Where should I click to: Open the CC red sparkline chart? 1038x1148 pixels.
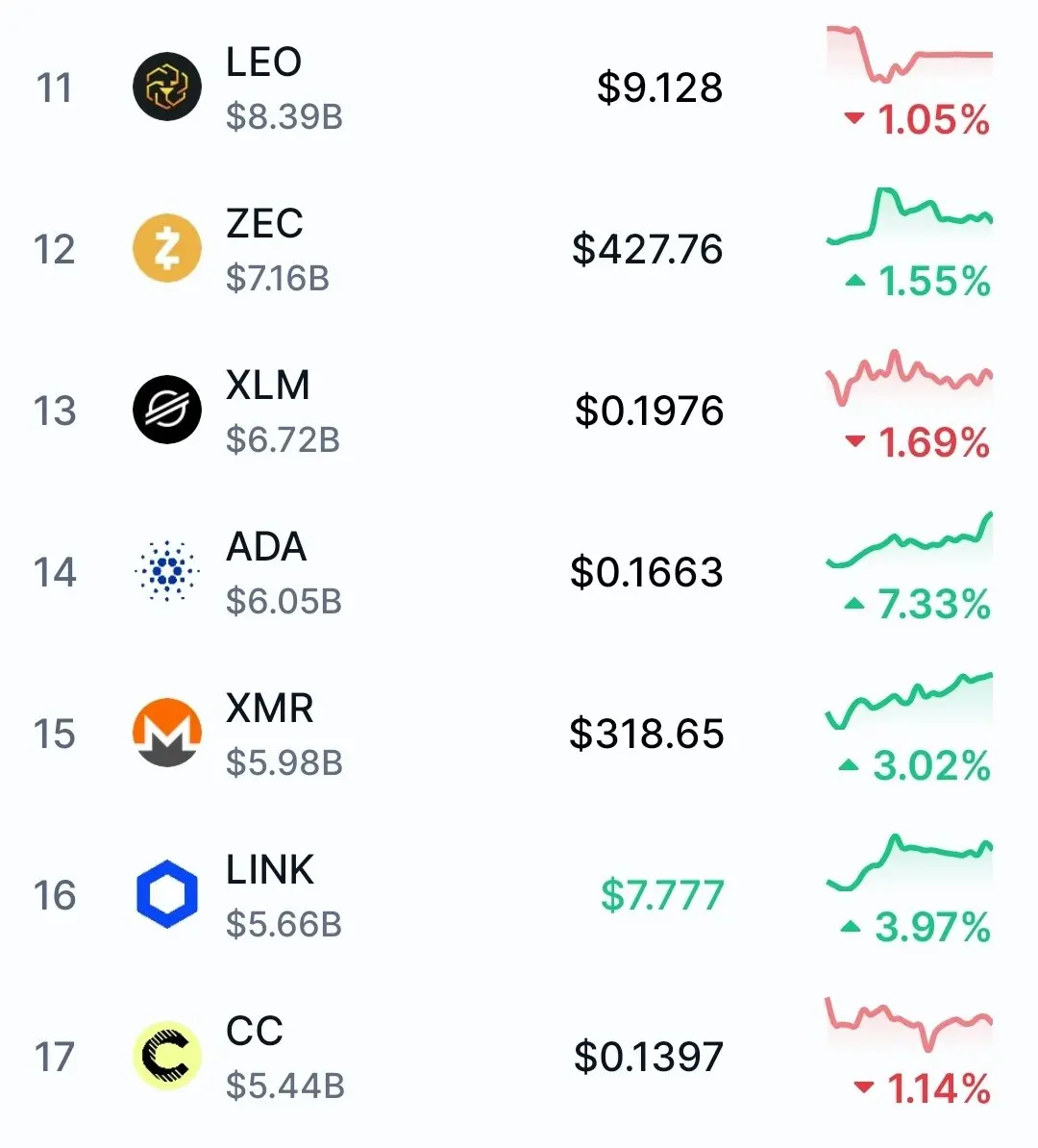(909, 1024)
